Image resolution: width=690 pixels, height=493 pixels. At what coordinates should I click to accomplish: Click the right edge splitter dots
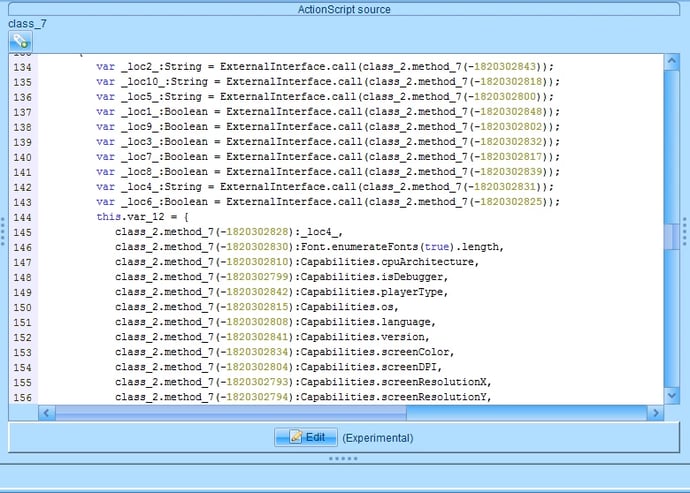(685, 232)
